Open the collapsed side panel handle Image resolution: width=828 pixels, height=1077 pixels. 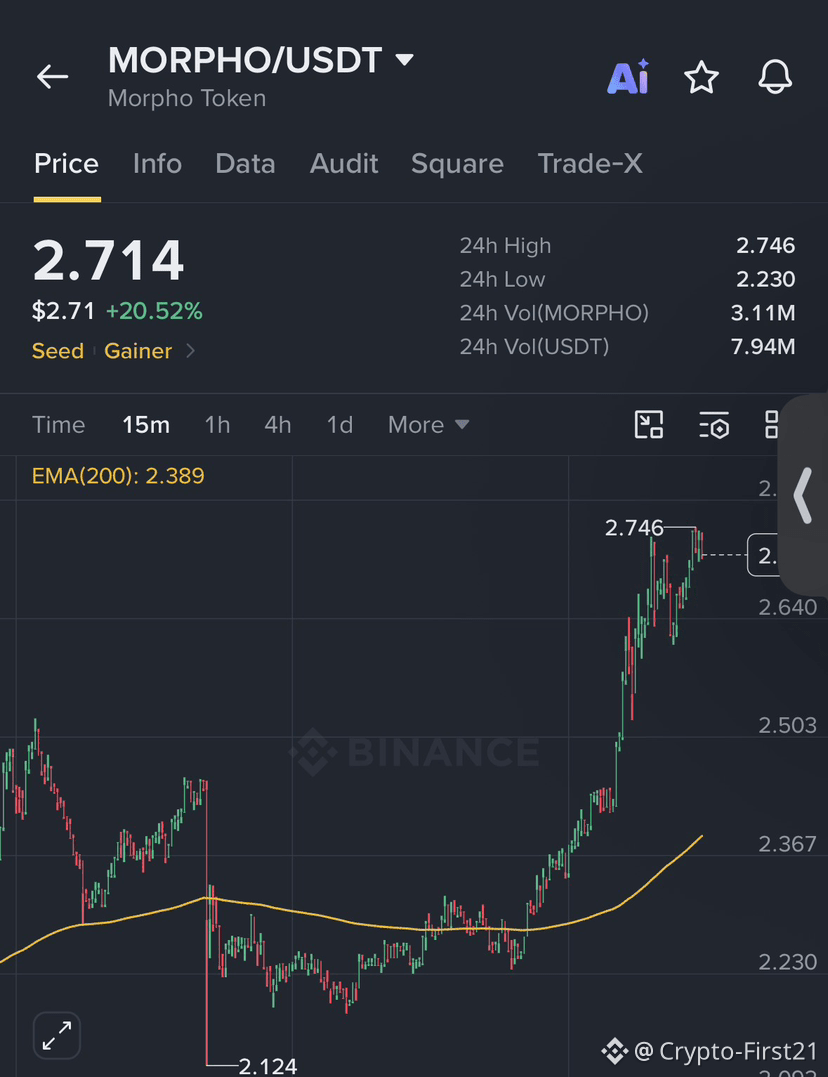tap(803, 496)
